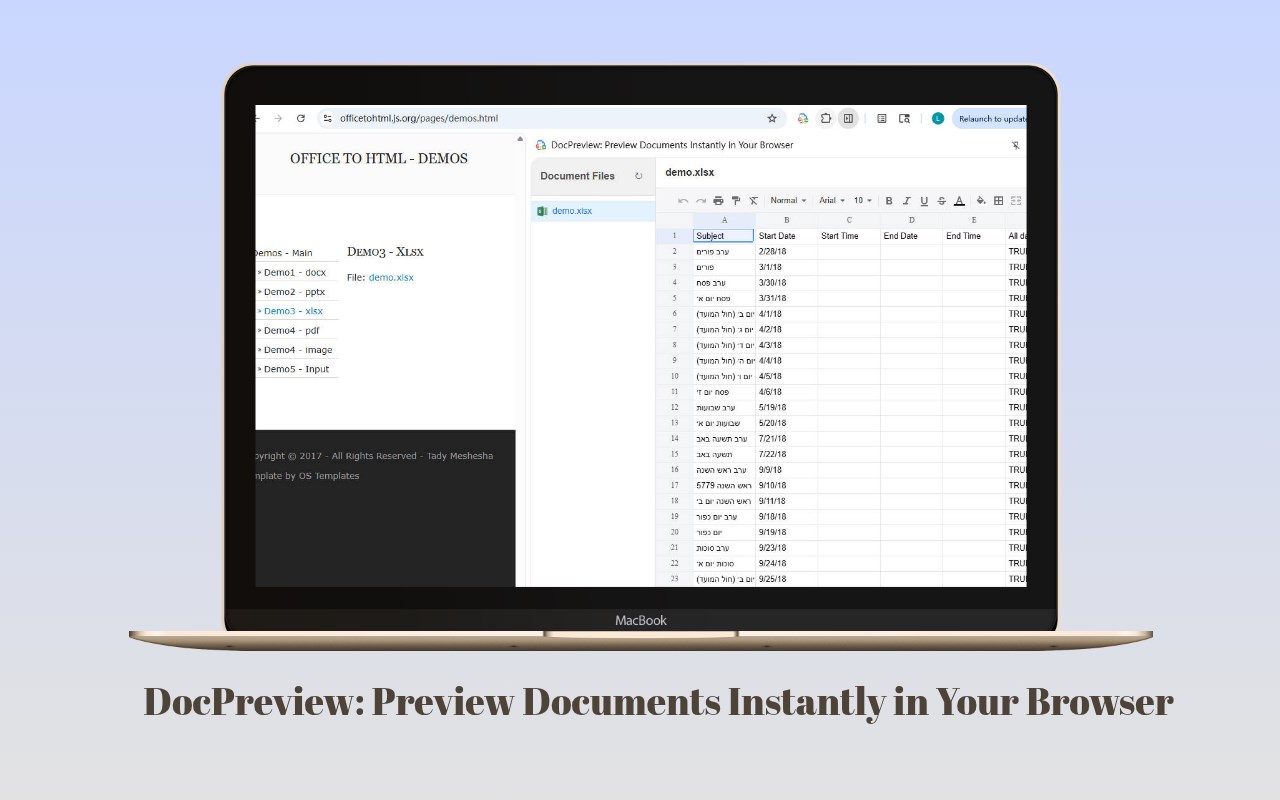Open the font size 10 dropdown
The height and width of the screenshot is (800, 1280).
point(863,201)
